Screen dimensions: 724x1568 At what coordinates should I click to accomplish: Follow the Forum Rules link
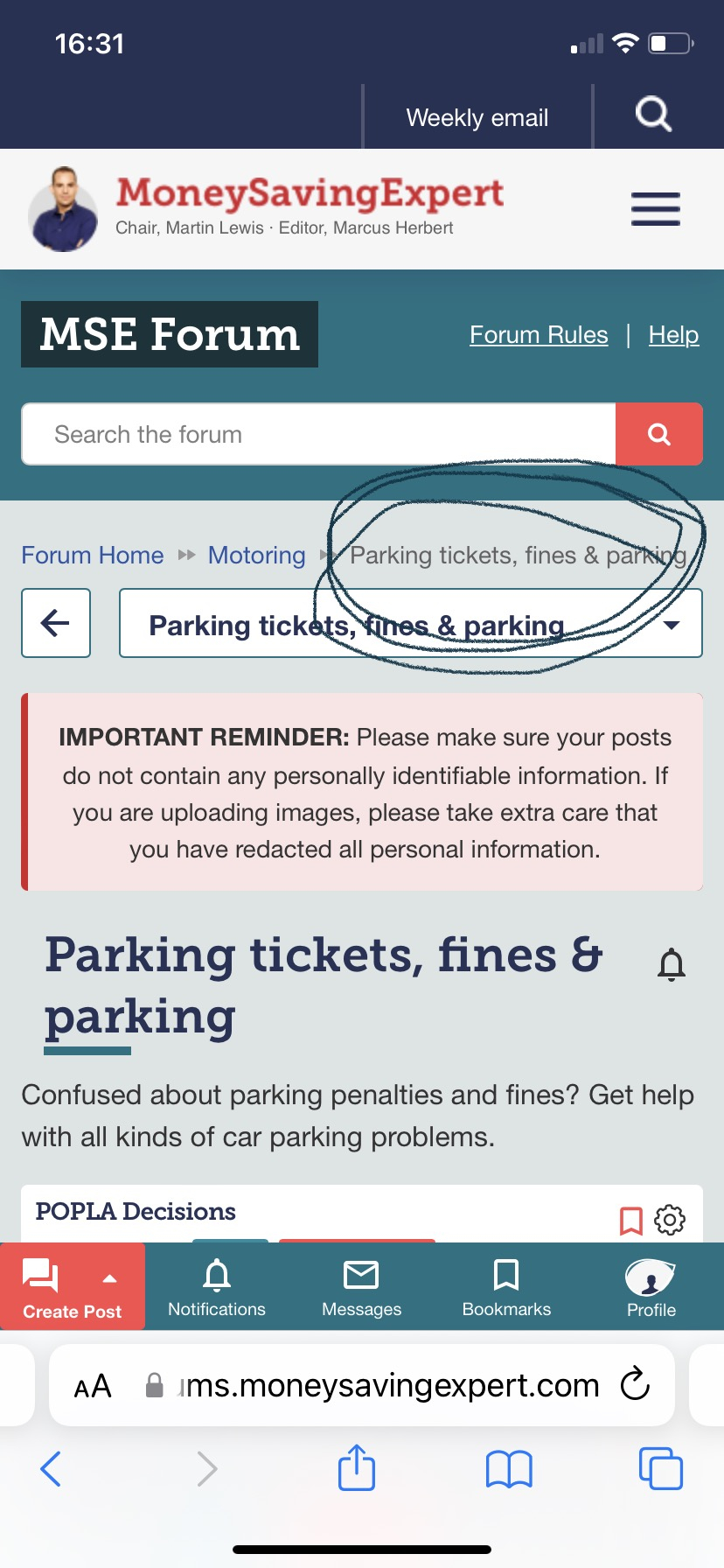(x=539, y=335)
